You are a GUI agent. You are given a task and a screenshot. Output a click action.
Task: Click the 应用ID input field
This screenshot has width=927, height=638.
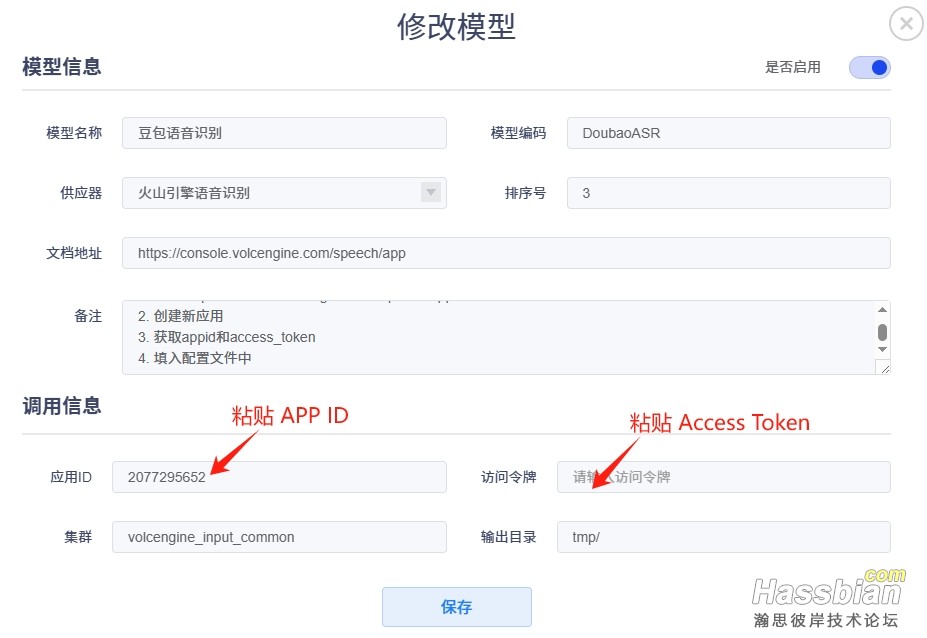(279, 477)
